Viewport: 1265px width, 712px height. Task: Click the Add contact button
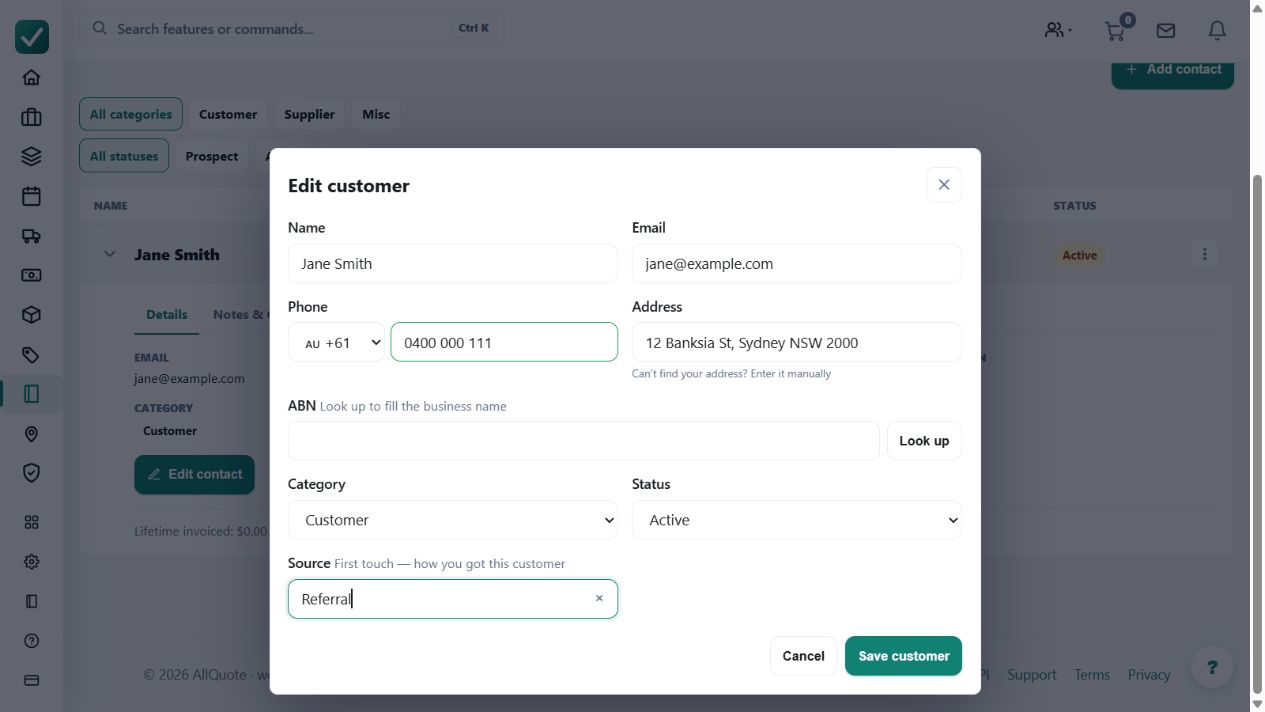tap(1173, 70)
